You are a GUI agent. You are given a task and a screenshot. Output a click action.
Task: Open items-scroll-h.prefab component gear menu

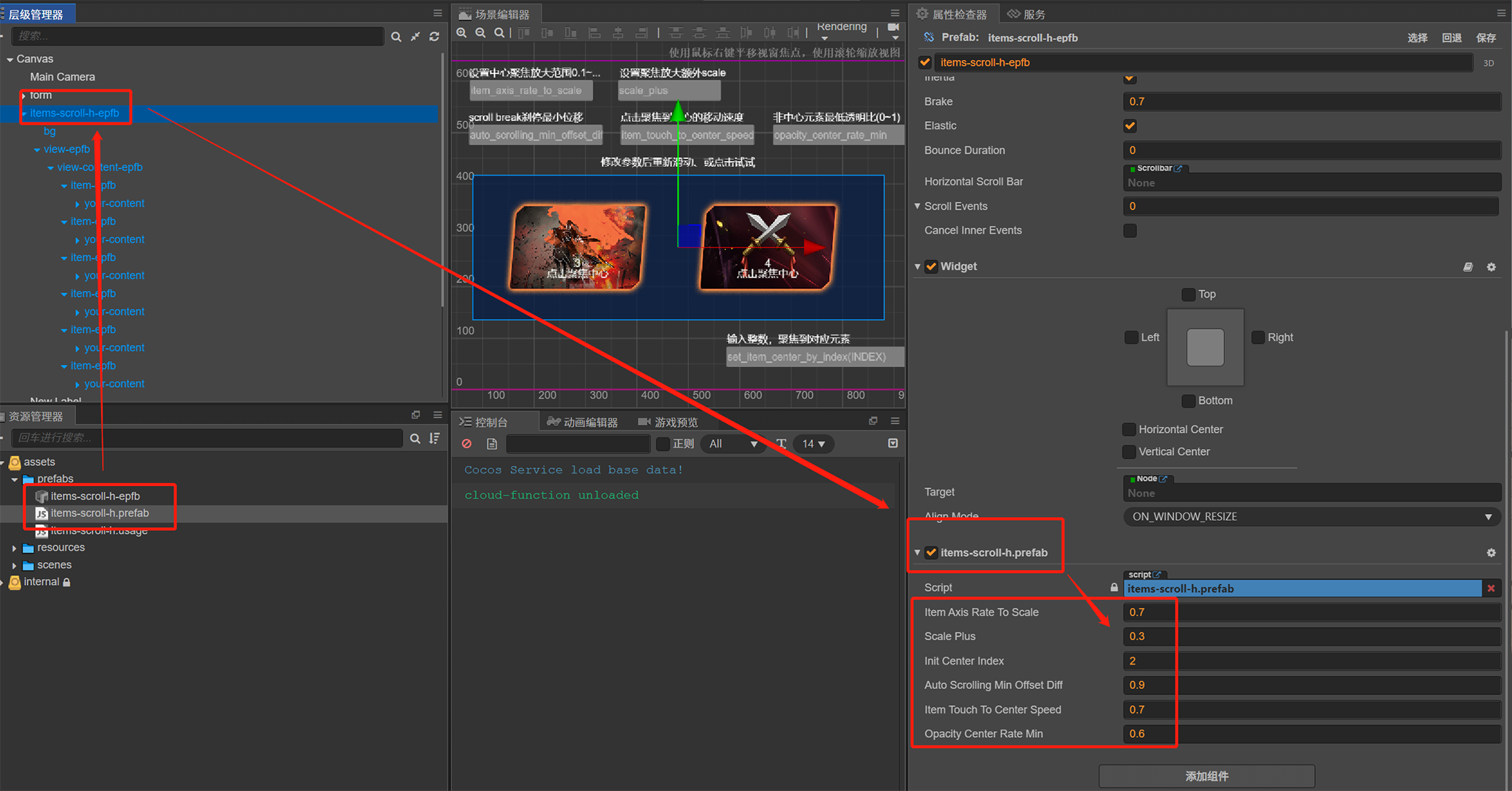pyautogui.click(x=1491, y=552)
